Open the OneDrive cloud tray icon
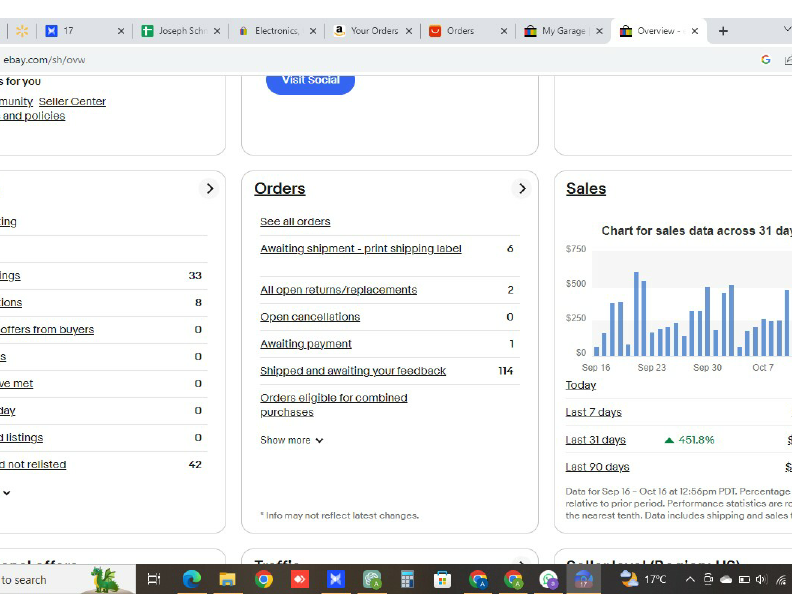Image resolution: width=792 pixels, height=612 pixels. pos(726,579)
